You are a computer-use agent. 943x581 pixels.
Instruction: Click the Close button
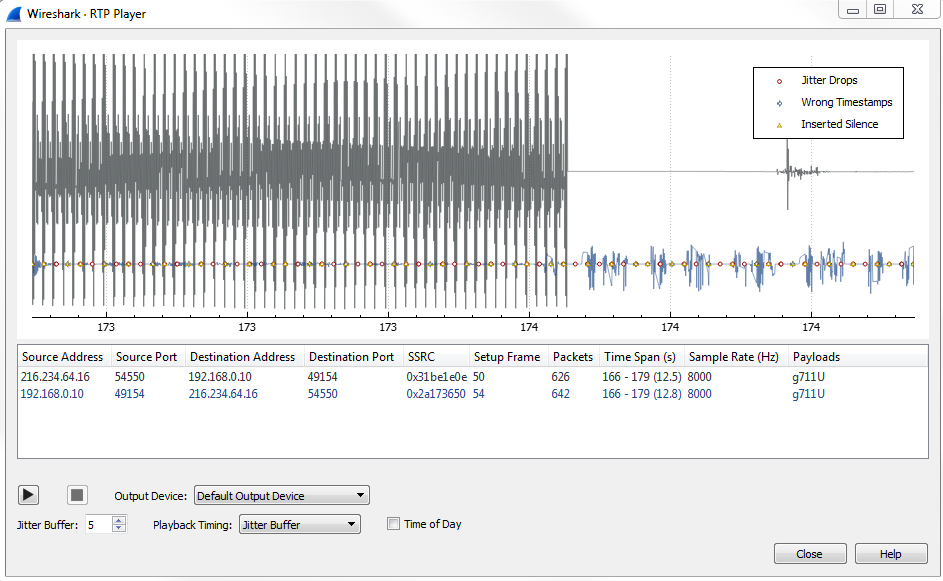810,554
